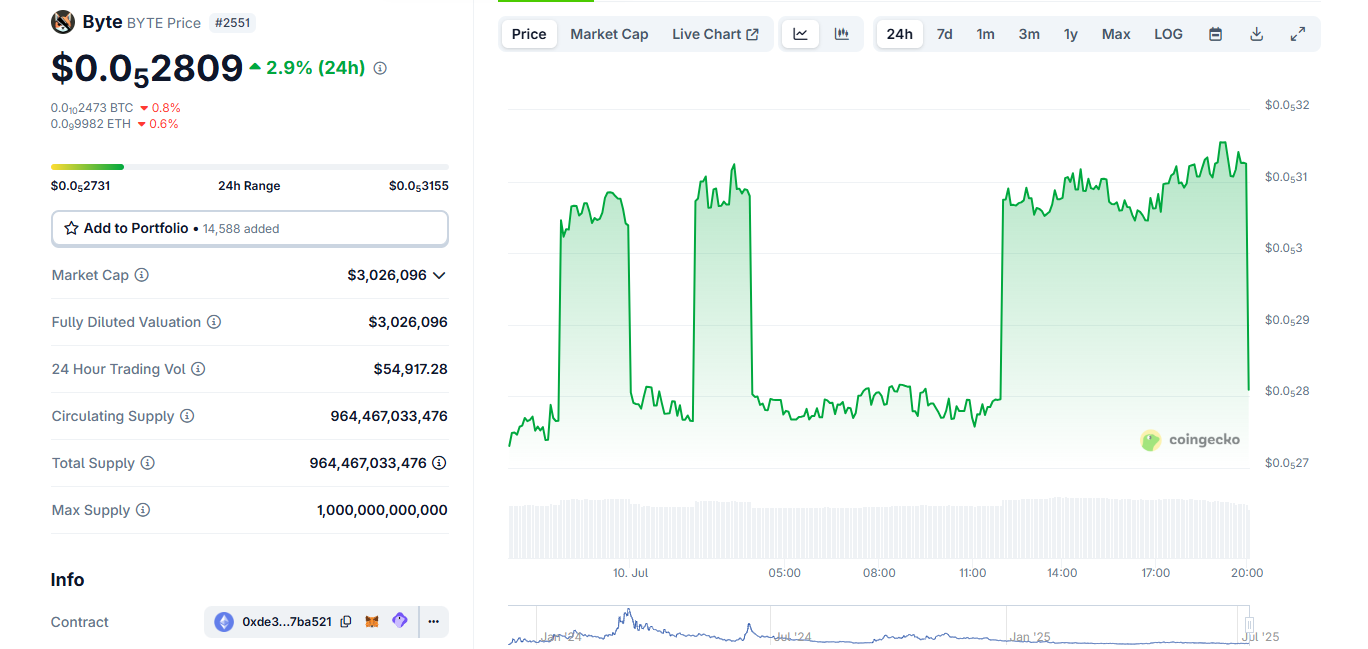
Task: Expand the Market Cap dropdown chevron
Action: (x=439, y=275)
